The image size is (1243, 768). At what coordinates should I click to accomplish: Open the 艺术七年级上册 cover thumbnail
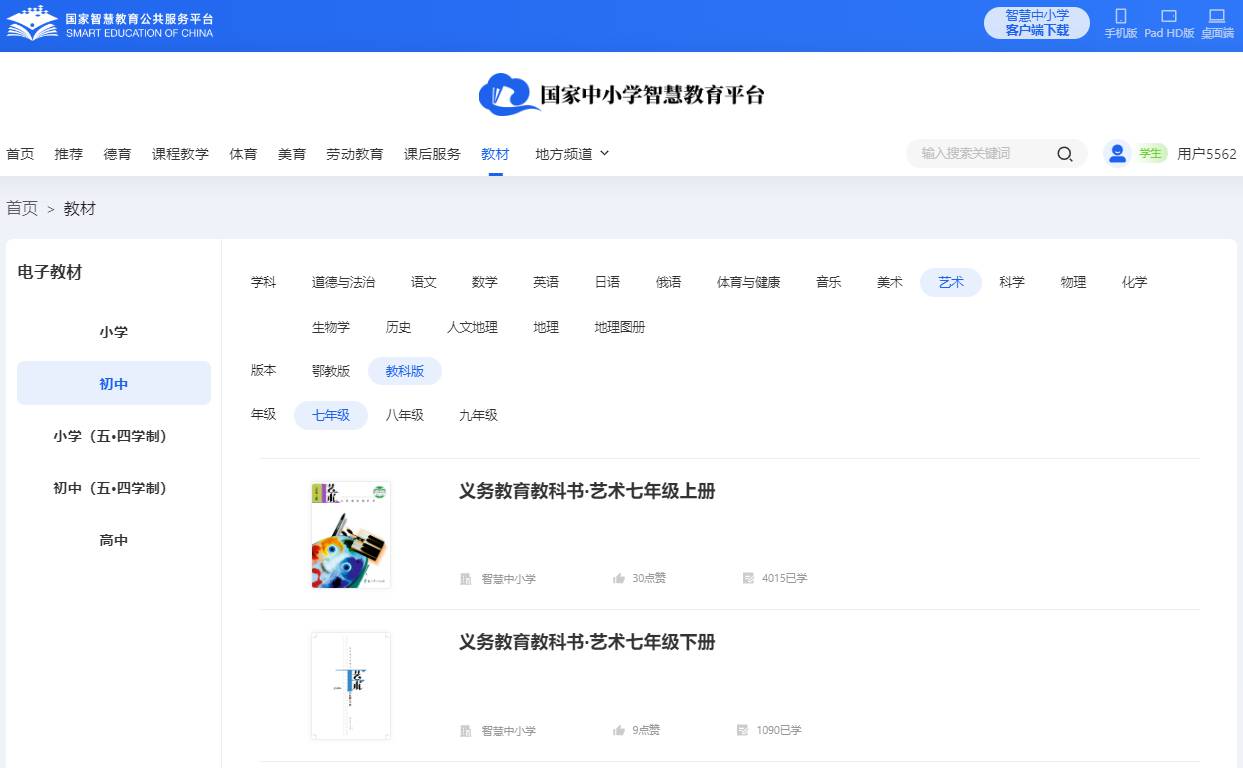tap(350, 534)
